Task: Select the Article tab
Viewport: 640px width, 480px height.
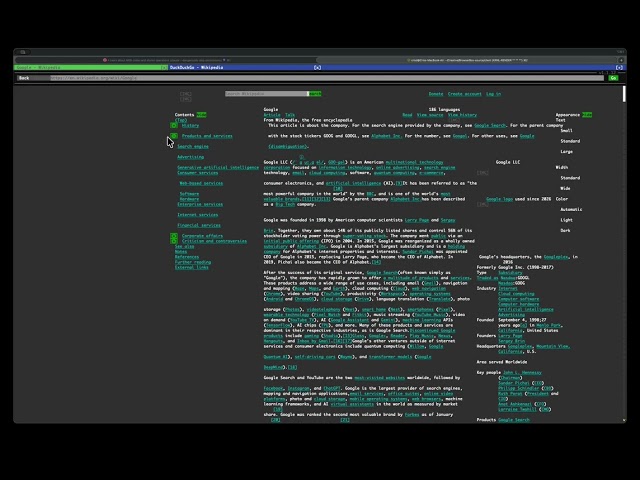Action: click(272, 115)
